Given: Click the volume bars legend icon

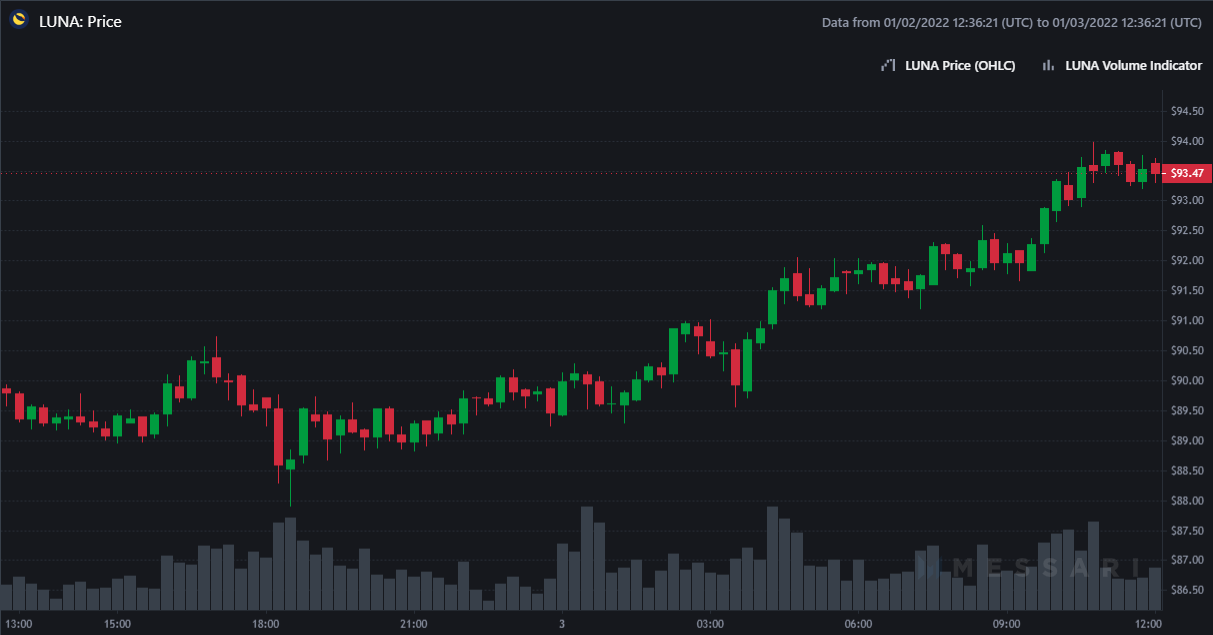Looking at the screenshot, I should [1048, 65].
